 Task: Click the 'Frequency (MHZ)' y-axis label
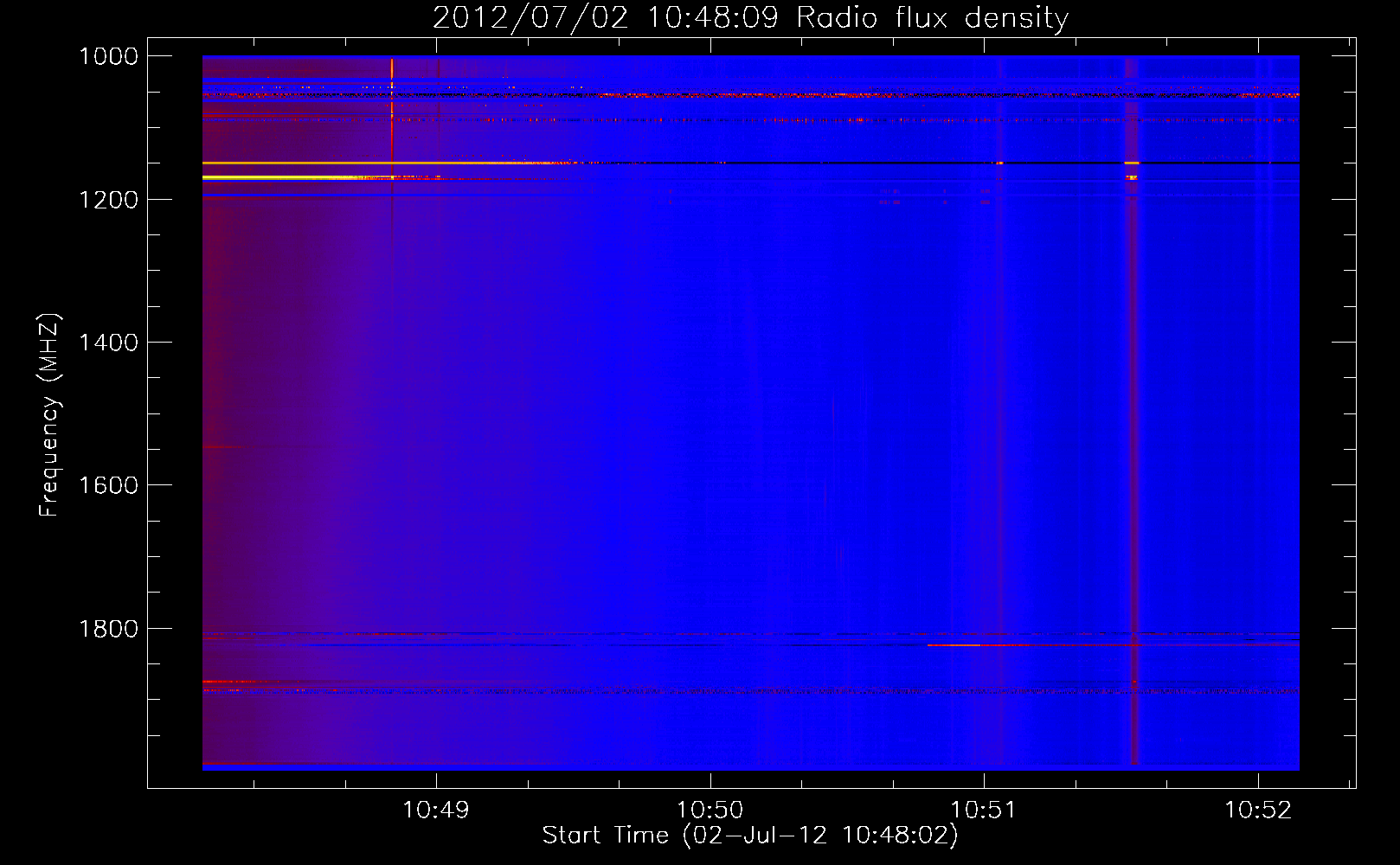click(x=48, y=415)
